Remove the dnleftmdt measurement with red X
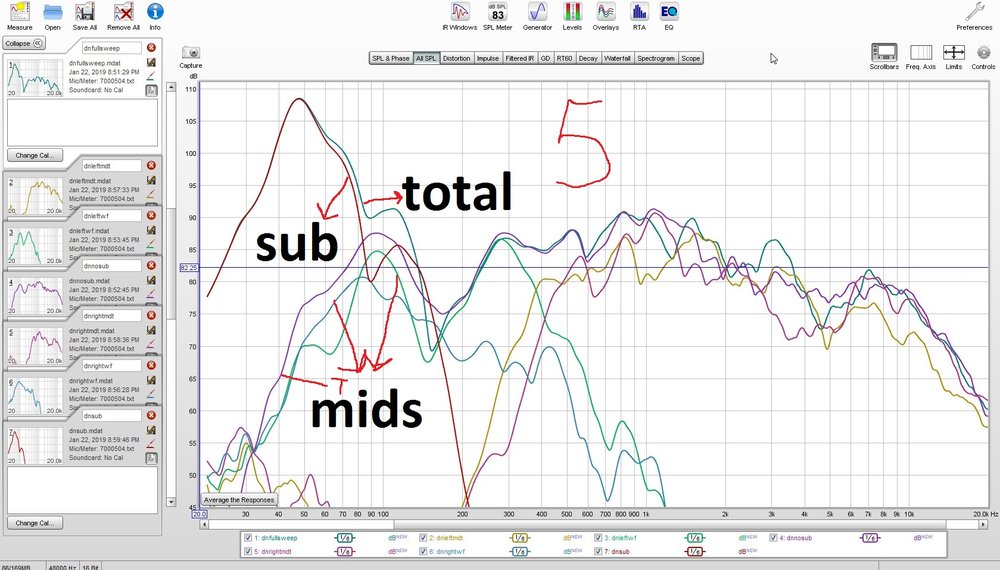 [151, 165]
